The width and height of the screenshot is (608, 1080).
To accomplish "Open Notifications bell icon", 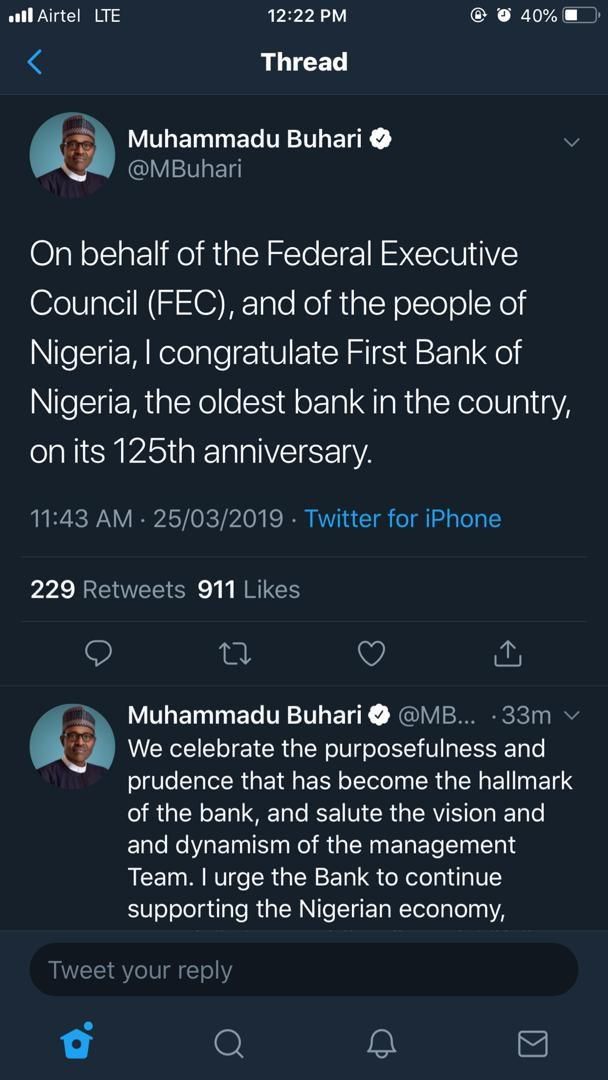I will 380,1041.
